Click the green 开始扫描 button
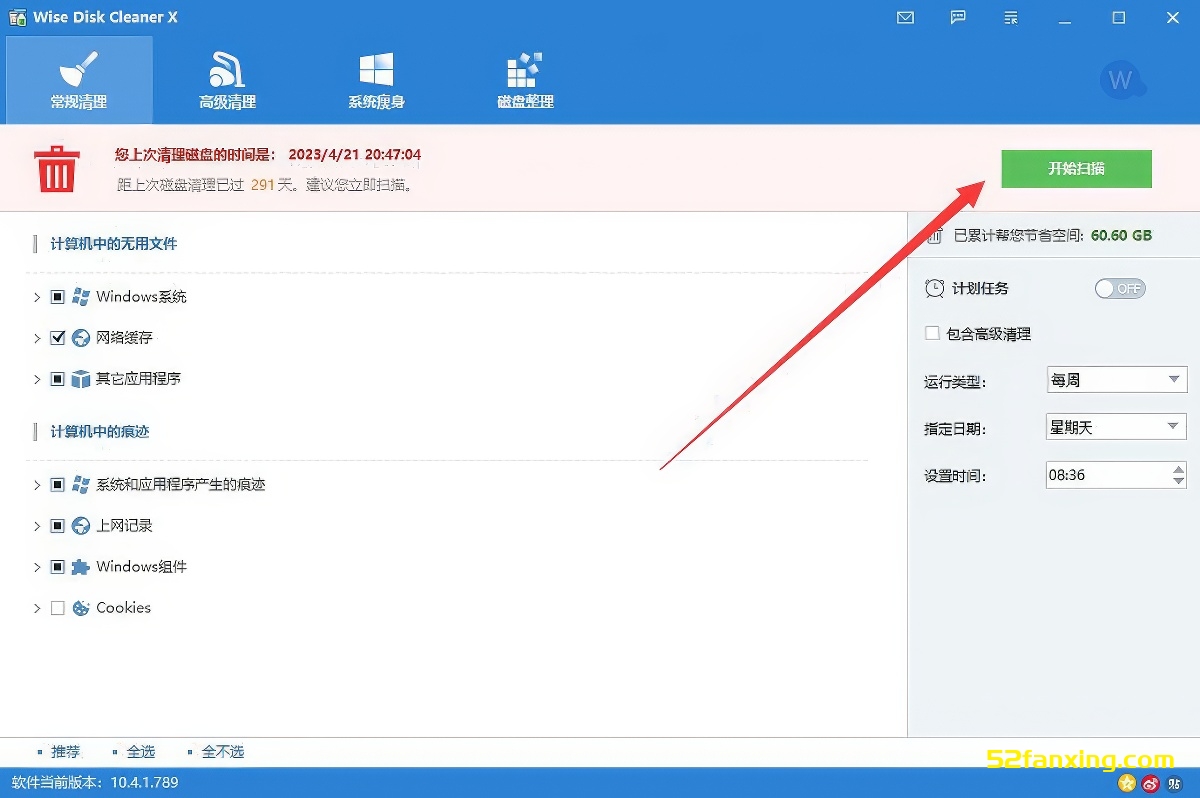This screenshot has width=1200, height=798. [x=1076, y=169]
